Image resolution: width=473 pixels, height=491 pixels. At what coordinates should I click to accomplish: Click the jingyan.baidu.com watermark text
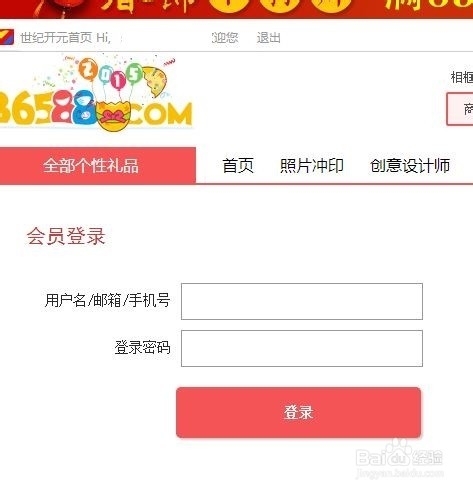(400, 473)
